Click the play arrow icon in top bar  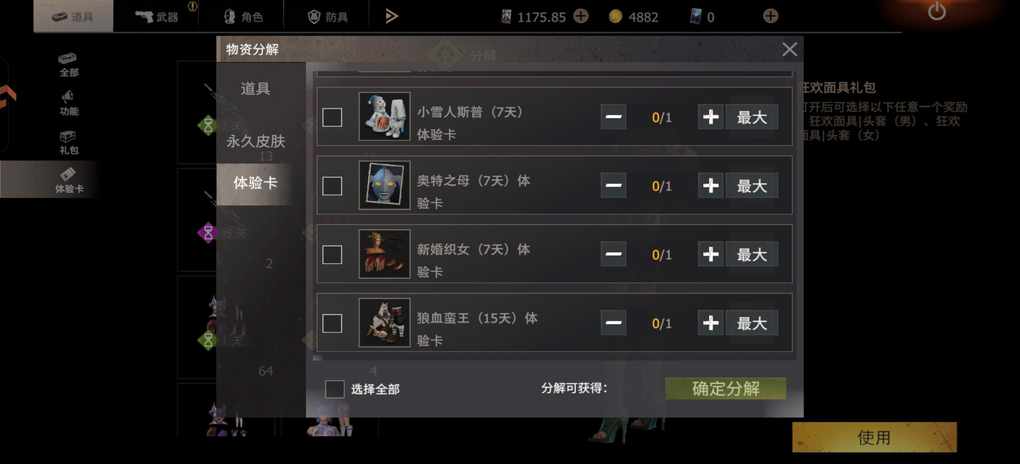[x=391, y=16]
